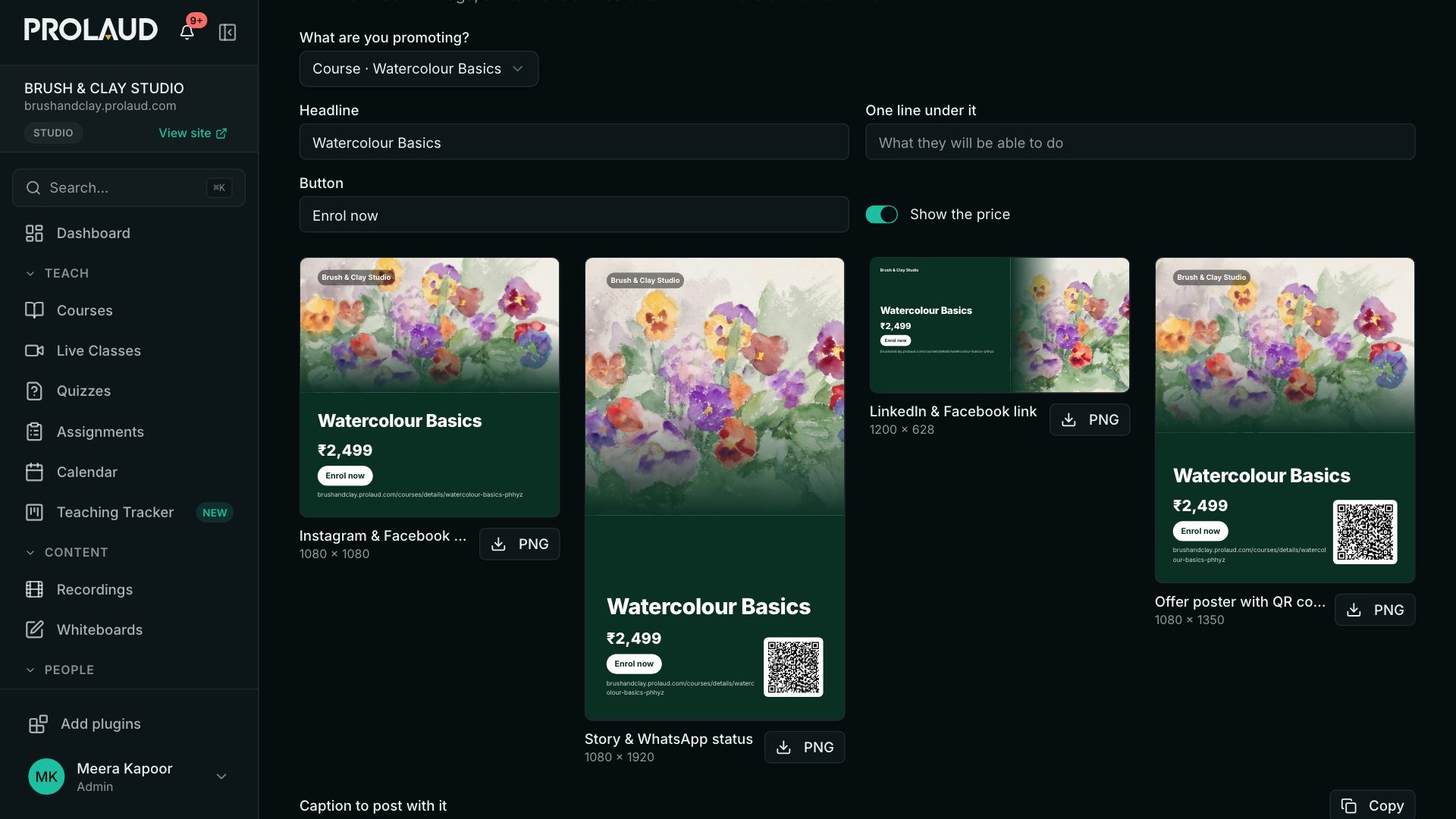Open the Meera Kapoor account menu chevron
The width and height of the screenshot is (1456, 819).
(x=221, y=777)
